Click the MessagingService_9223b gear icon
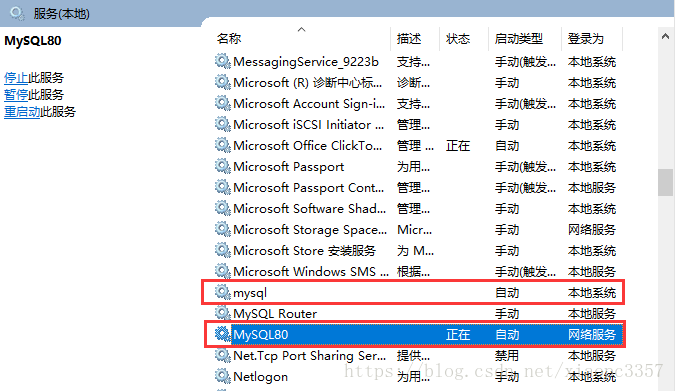Viewport: 675px width, 391px height. [x=223, y=61]
